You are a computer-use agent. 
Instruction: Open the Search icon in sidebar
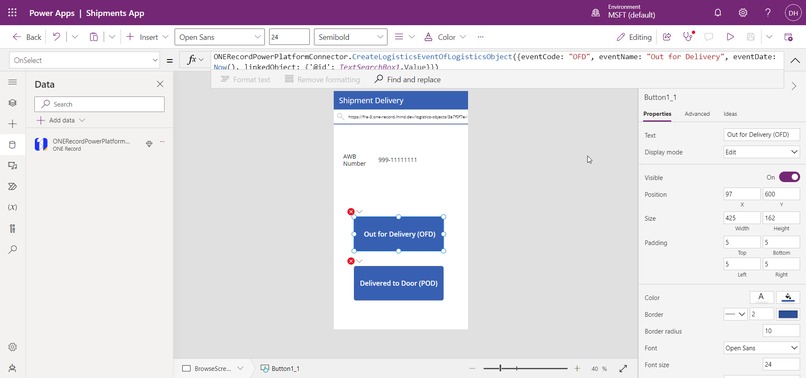click(x=12, y=249)
